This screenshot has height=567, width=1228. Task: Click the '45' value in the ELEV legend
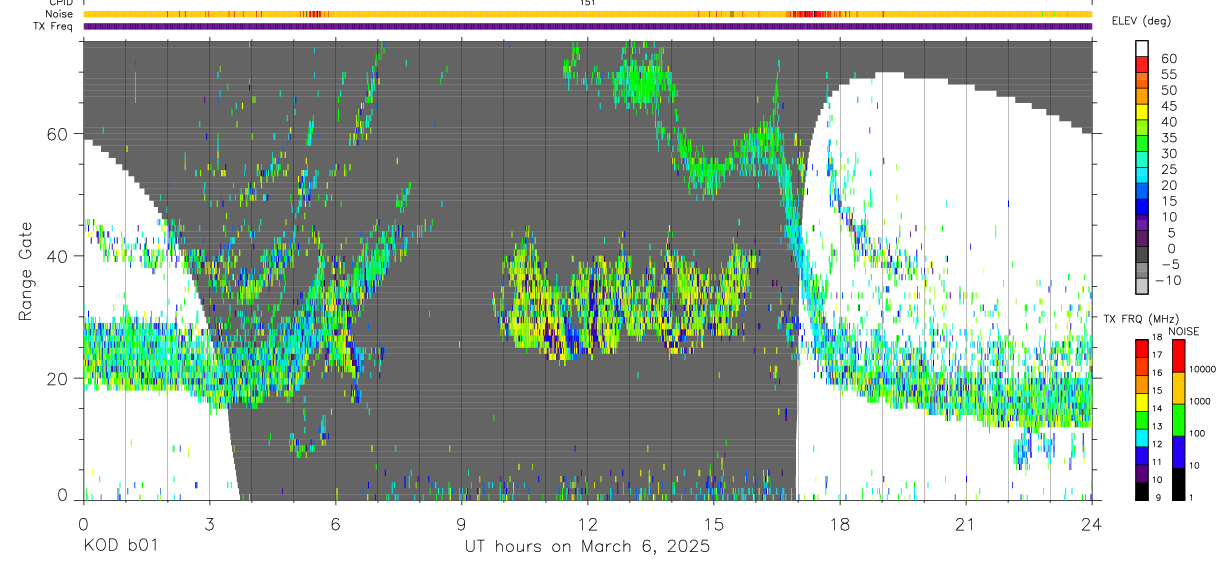(x=1168, y=105)
